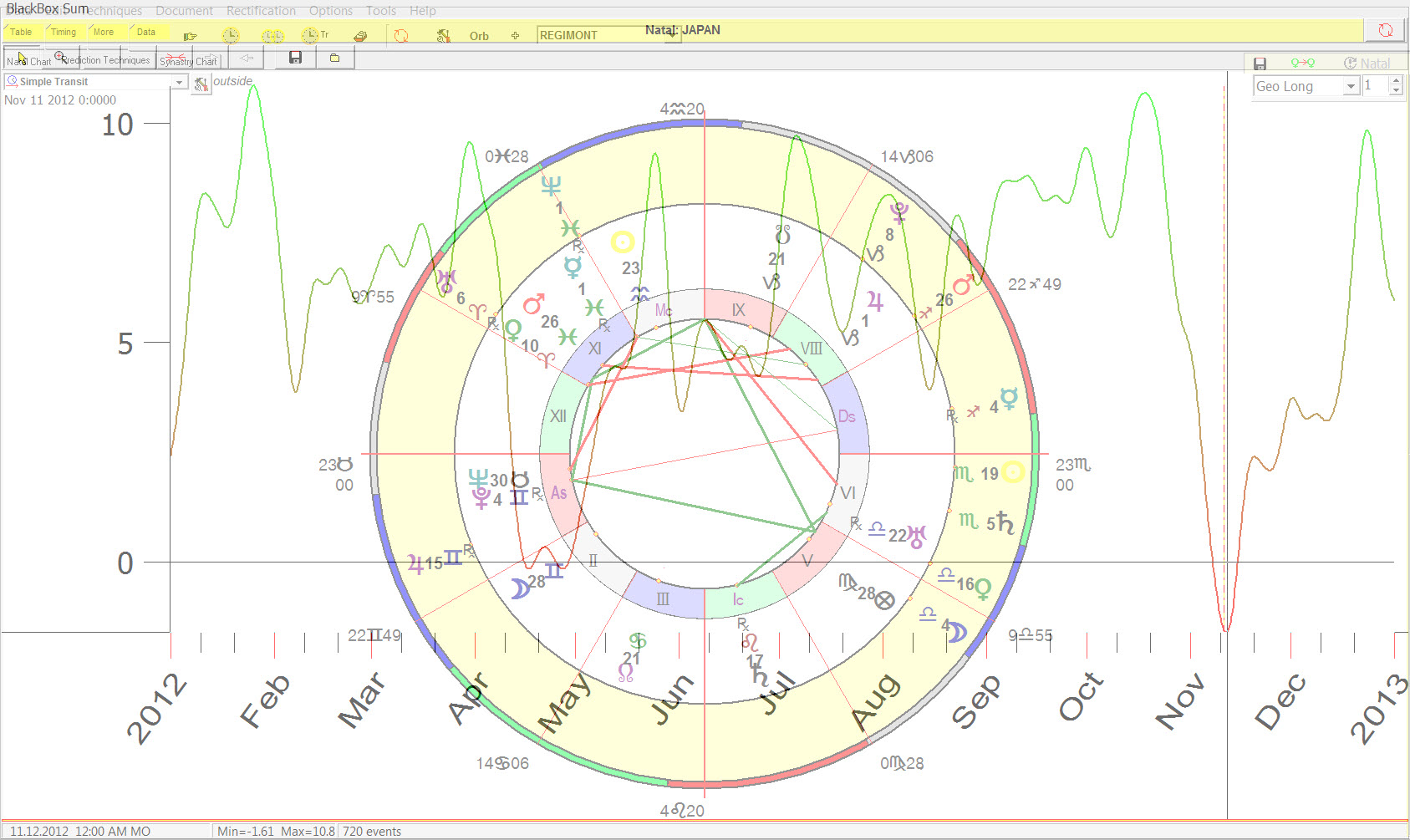Click the red refresh button at top right
Image resolution: width=1410 pixels, height=840 pixels.
click(1385, 30)
